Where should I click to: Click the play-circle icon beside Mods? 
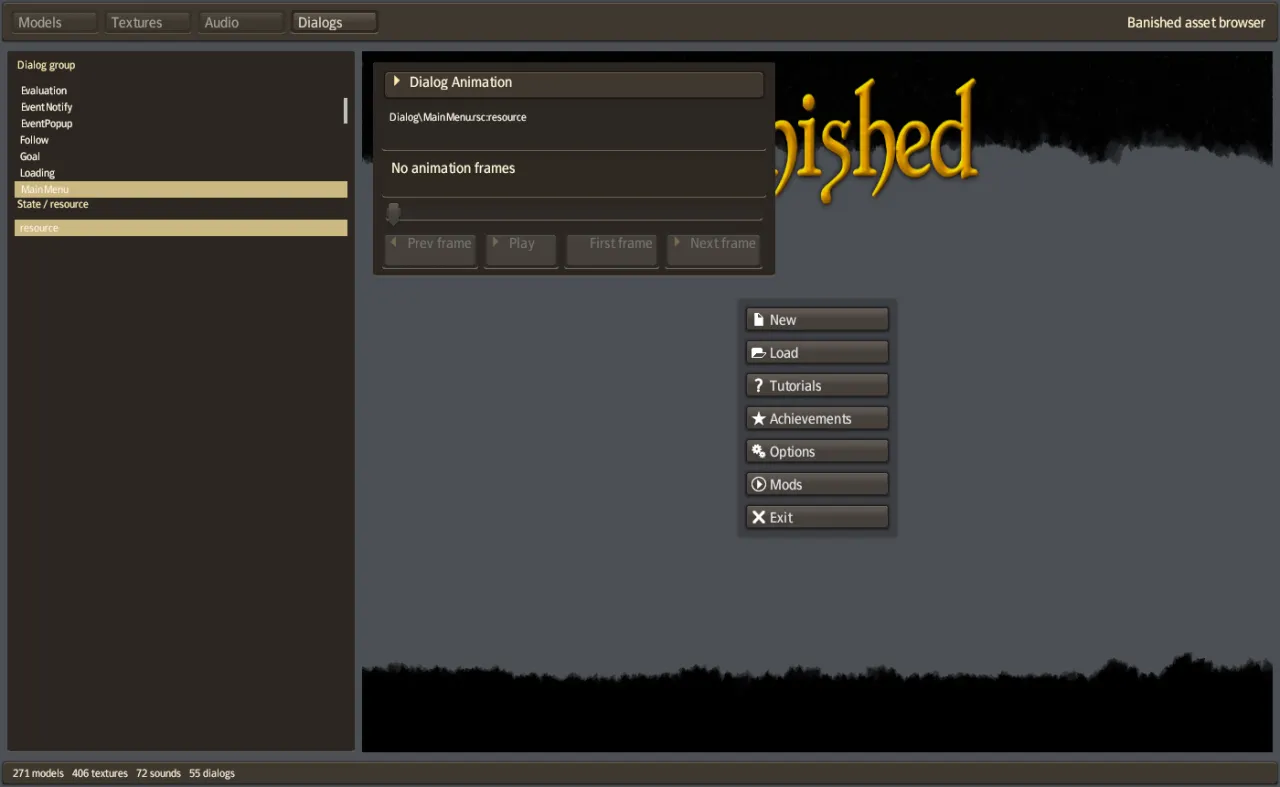click(x=759, y=484)
